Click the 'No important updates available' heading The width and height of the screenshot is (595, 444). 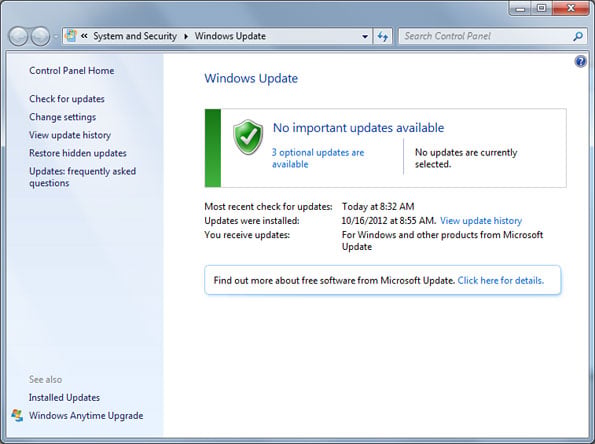(x=358, y=128)
